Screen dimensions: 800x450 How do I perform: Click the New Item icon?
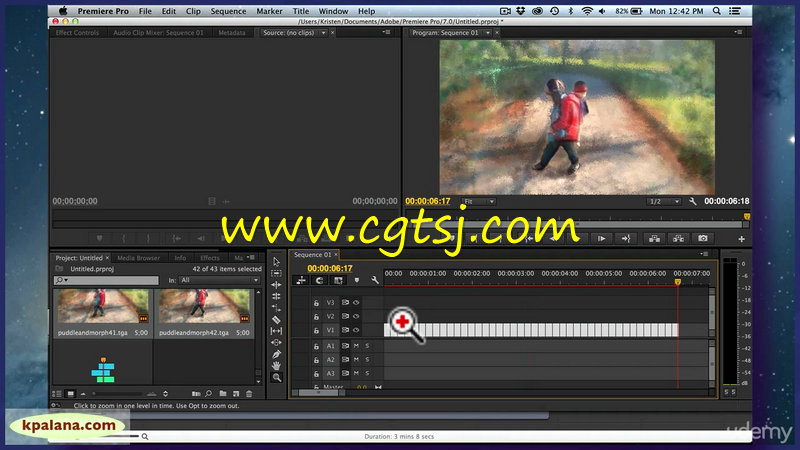click(236, 394)
